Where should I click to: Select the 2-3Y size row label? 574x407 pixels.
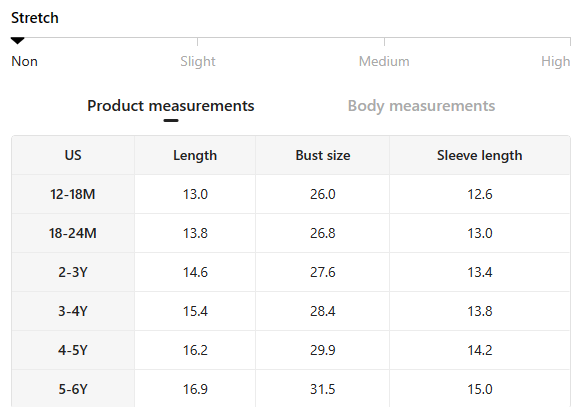click(73, 272)
